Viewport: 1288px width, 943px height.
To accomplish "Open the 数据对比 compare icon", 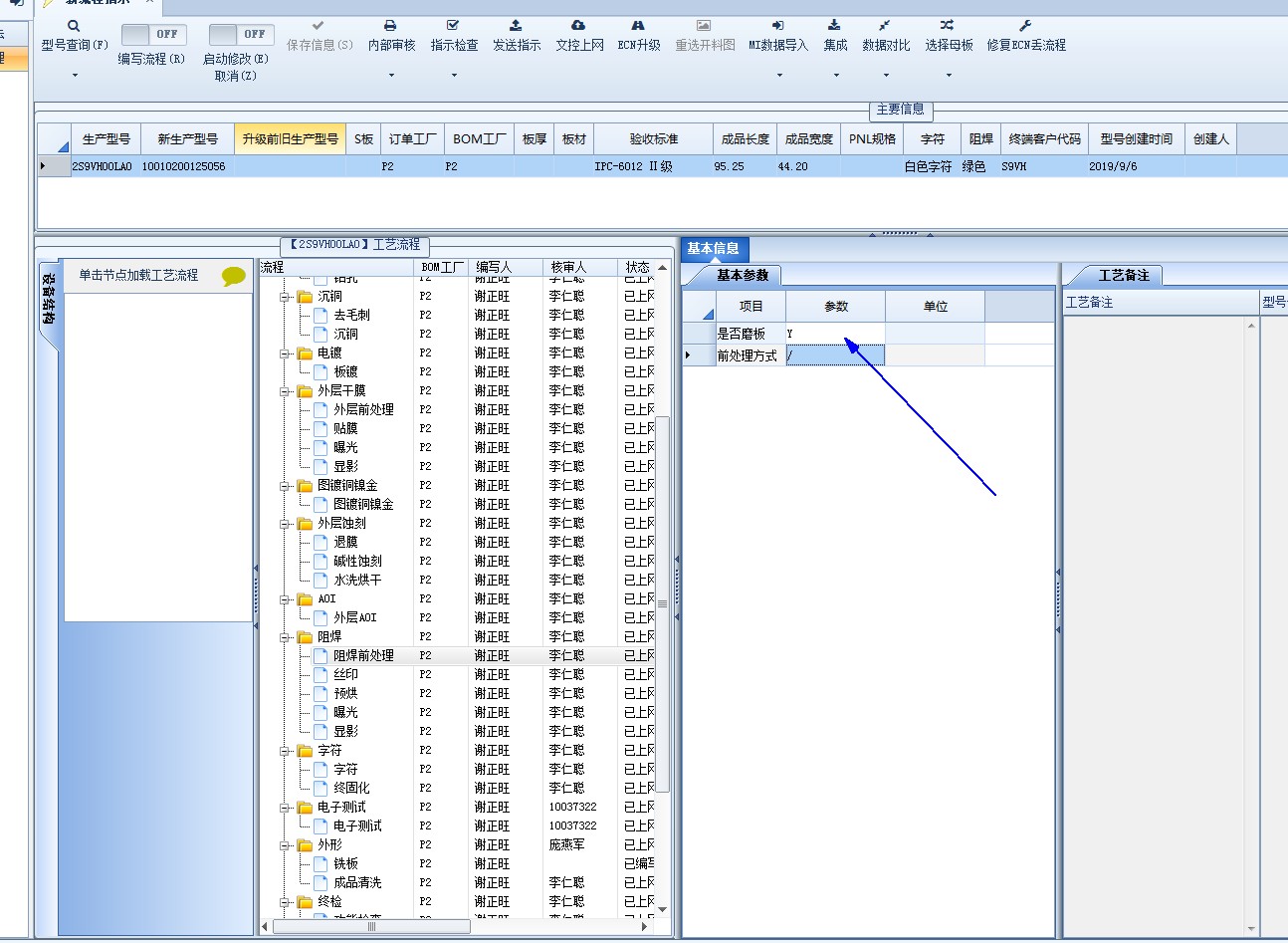I will (x=885, y=26).
